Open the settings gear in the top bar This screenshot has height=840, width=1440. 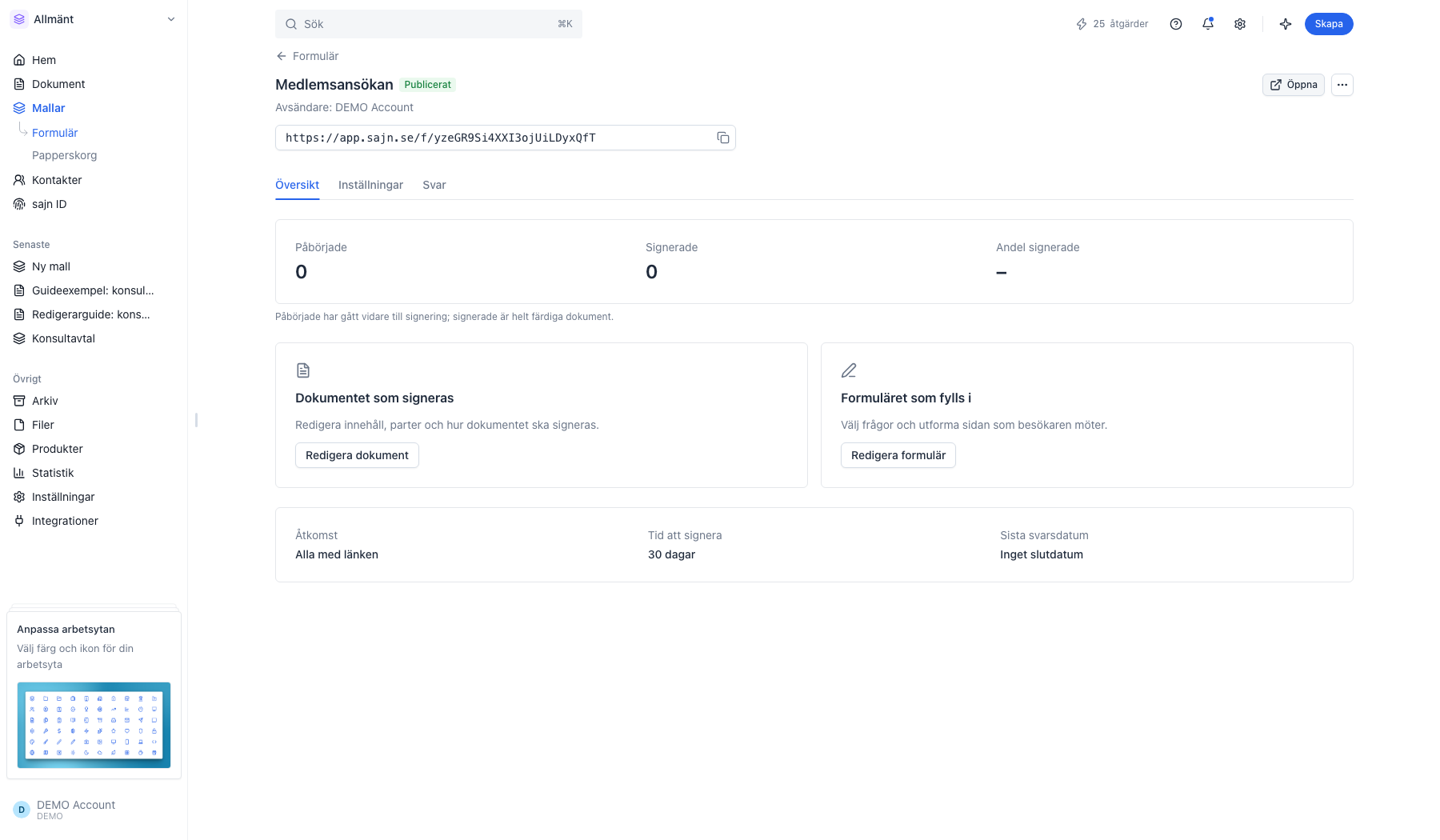pos(1240,24)
